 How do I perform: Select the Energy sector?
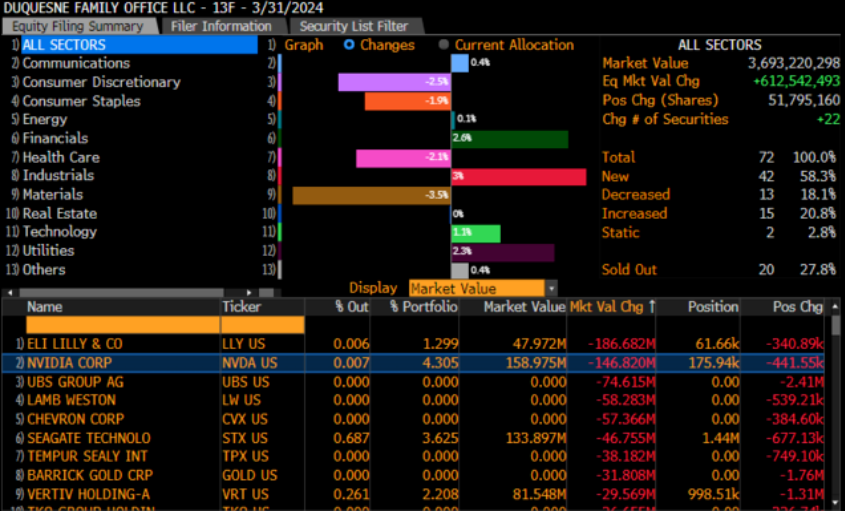coord(45,119)
